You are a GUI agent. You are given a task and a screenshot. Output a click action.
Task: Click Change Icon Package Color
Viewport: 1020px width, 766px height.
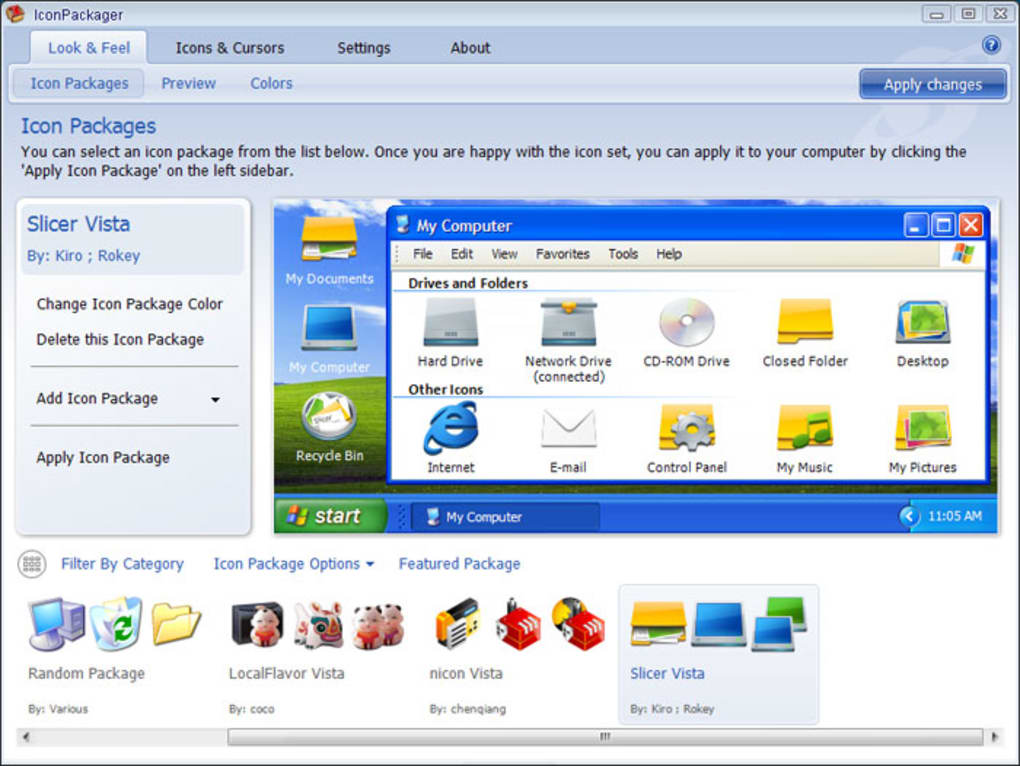click(128, 304)
